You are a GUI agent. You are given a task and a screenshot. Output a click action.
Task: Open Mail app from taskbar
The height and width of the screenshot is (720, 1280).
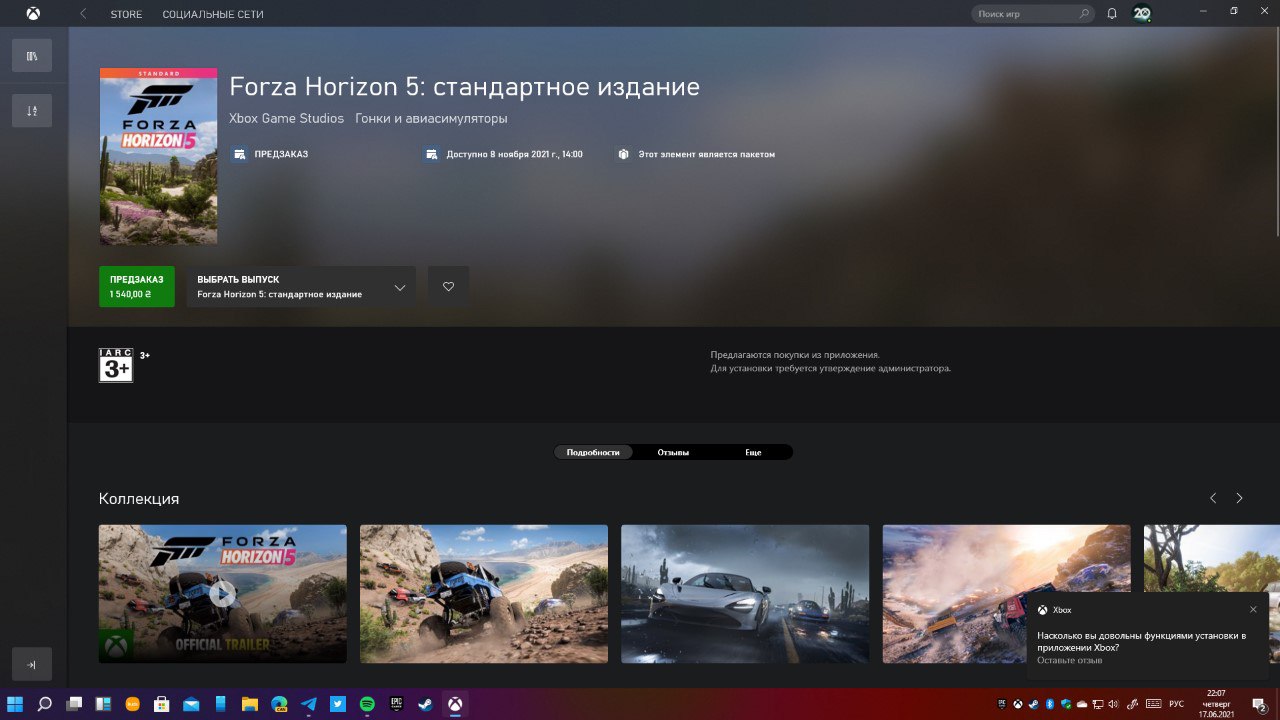click(191, 704)
